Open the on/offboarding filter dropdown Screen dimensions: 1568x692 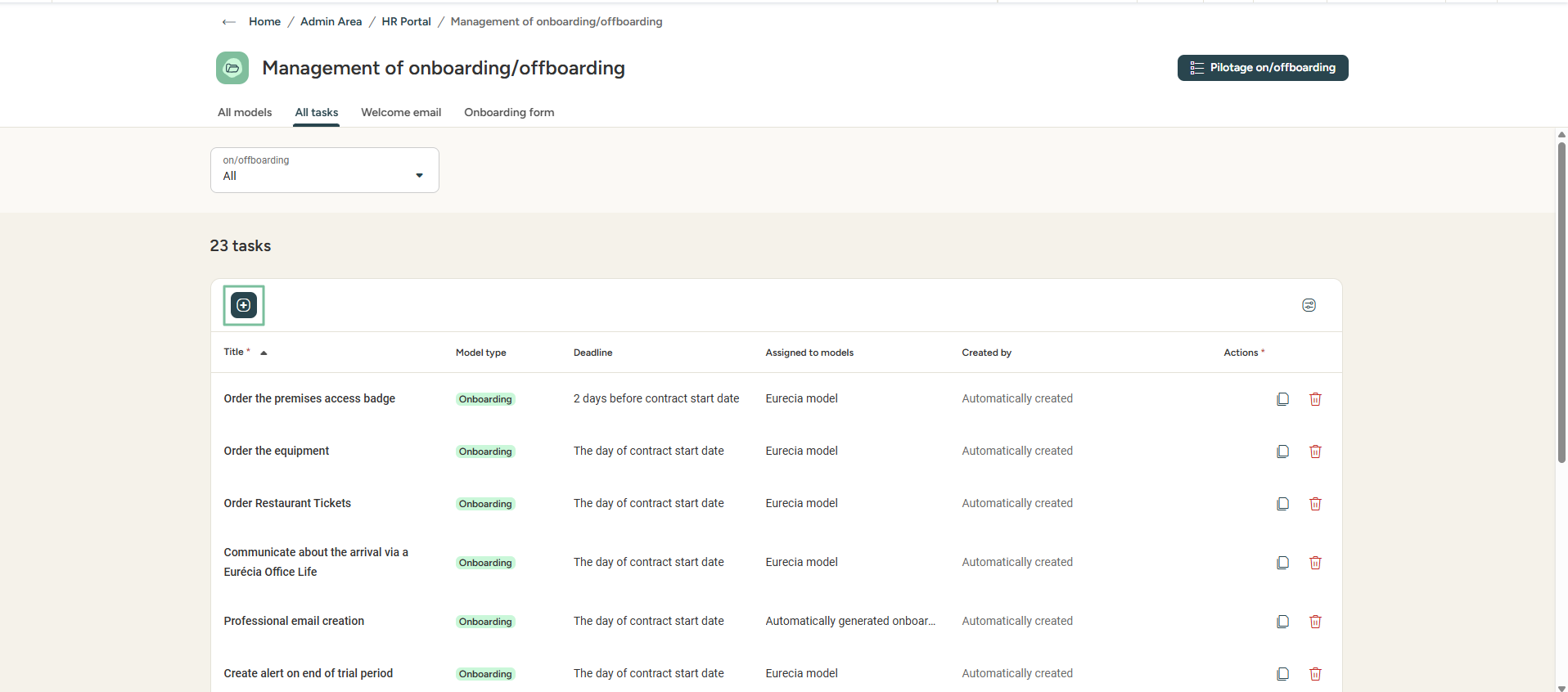point(325,170)
